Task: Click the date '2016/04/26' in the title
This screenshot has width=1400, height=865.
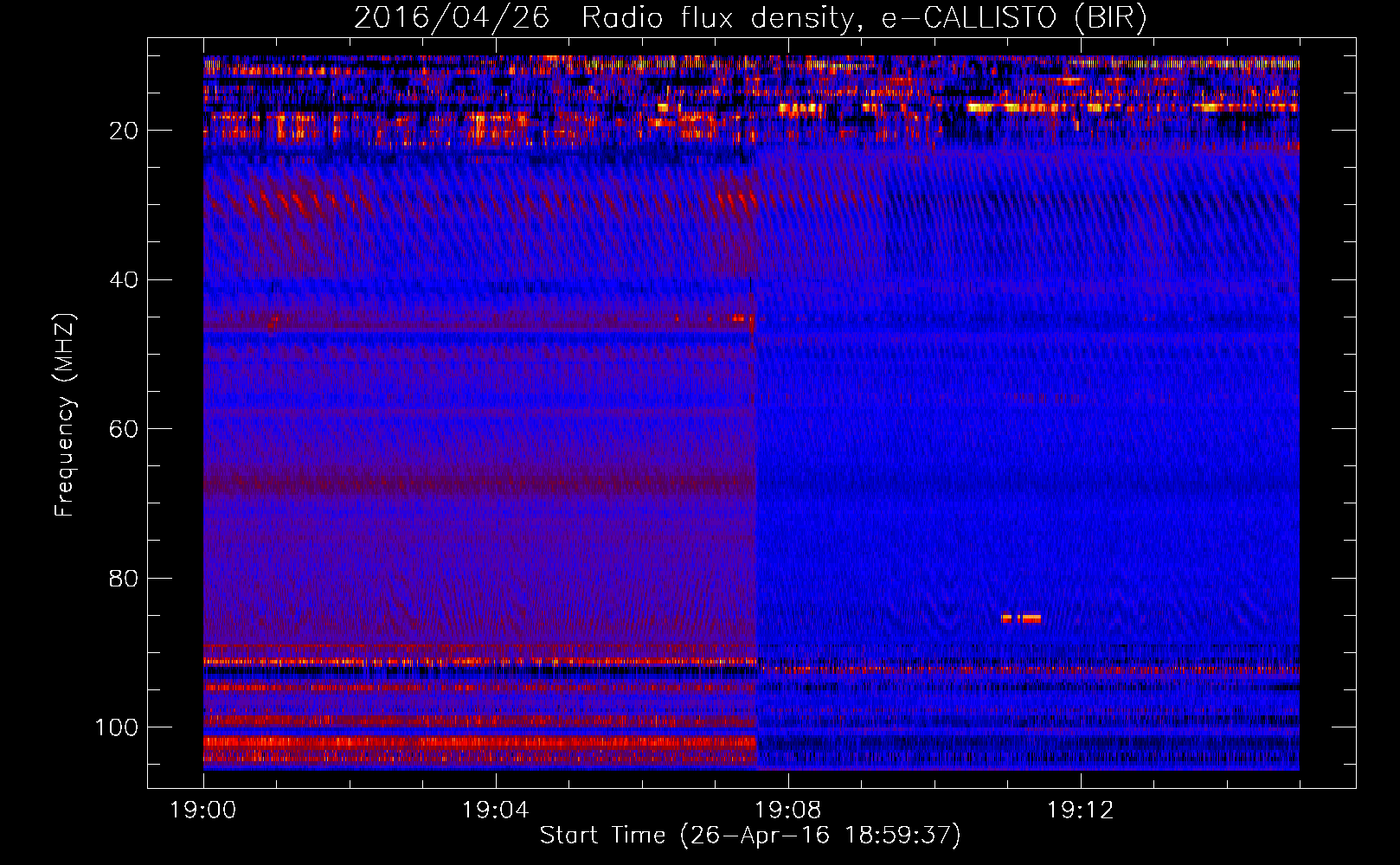Action: click(452, 18)
